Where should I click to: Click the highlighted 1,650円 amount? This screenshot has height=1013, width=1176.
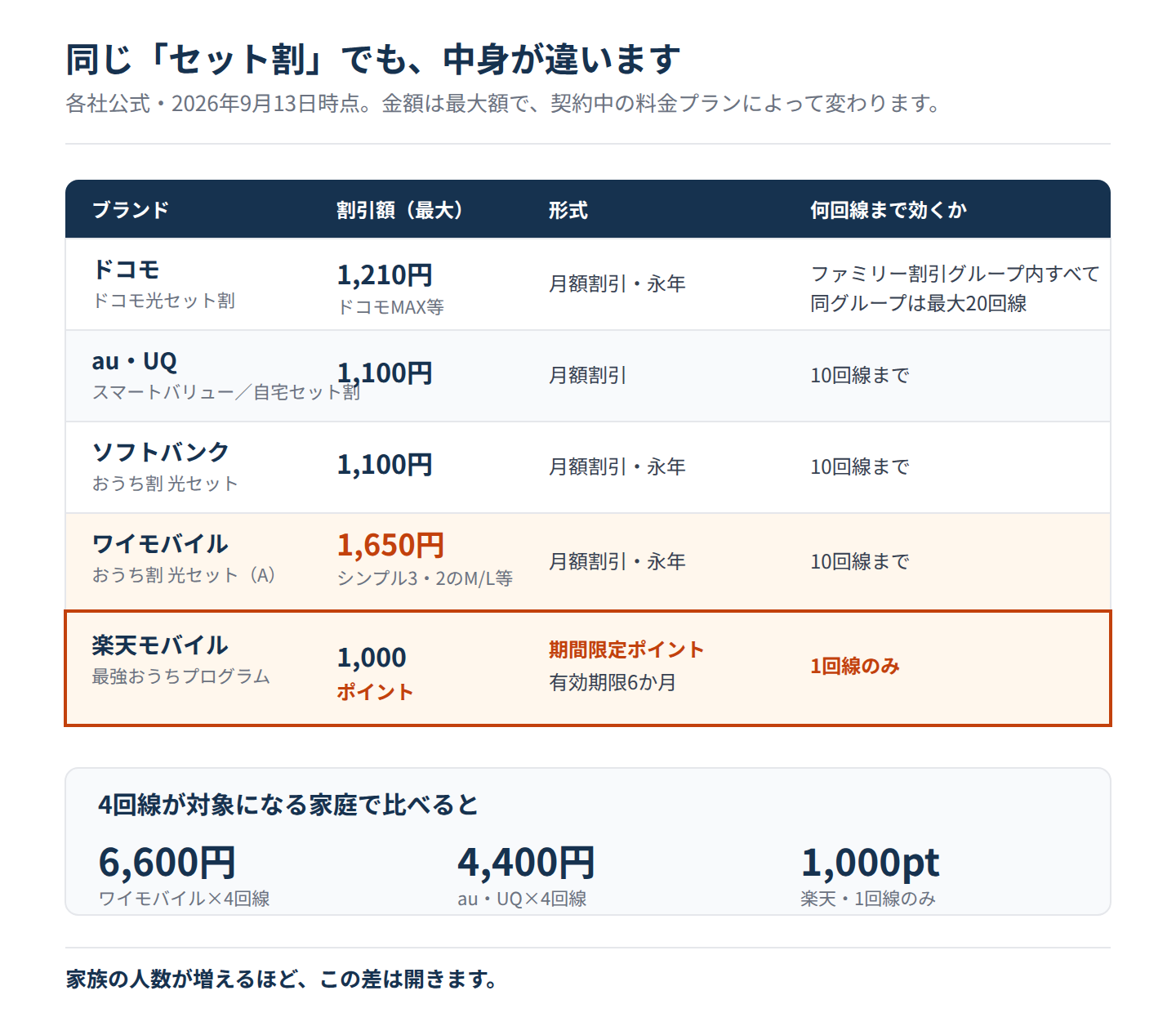point(391,544)
